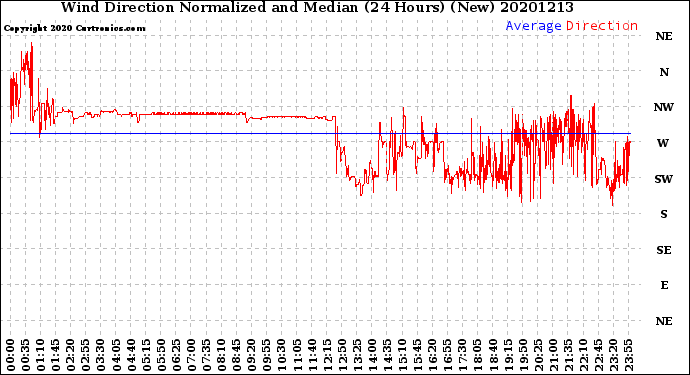Click the 05:50 time axis label
Screen dimensions: 690x375
click(x=161, y=354)
